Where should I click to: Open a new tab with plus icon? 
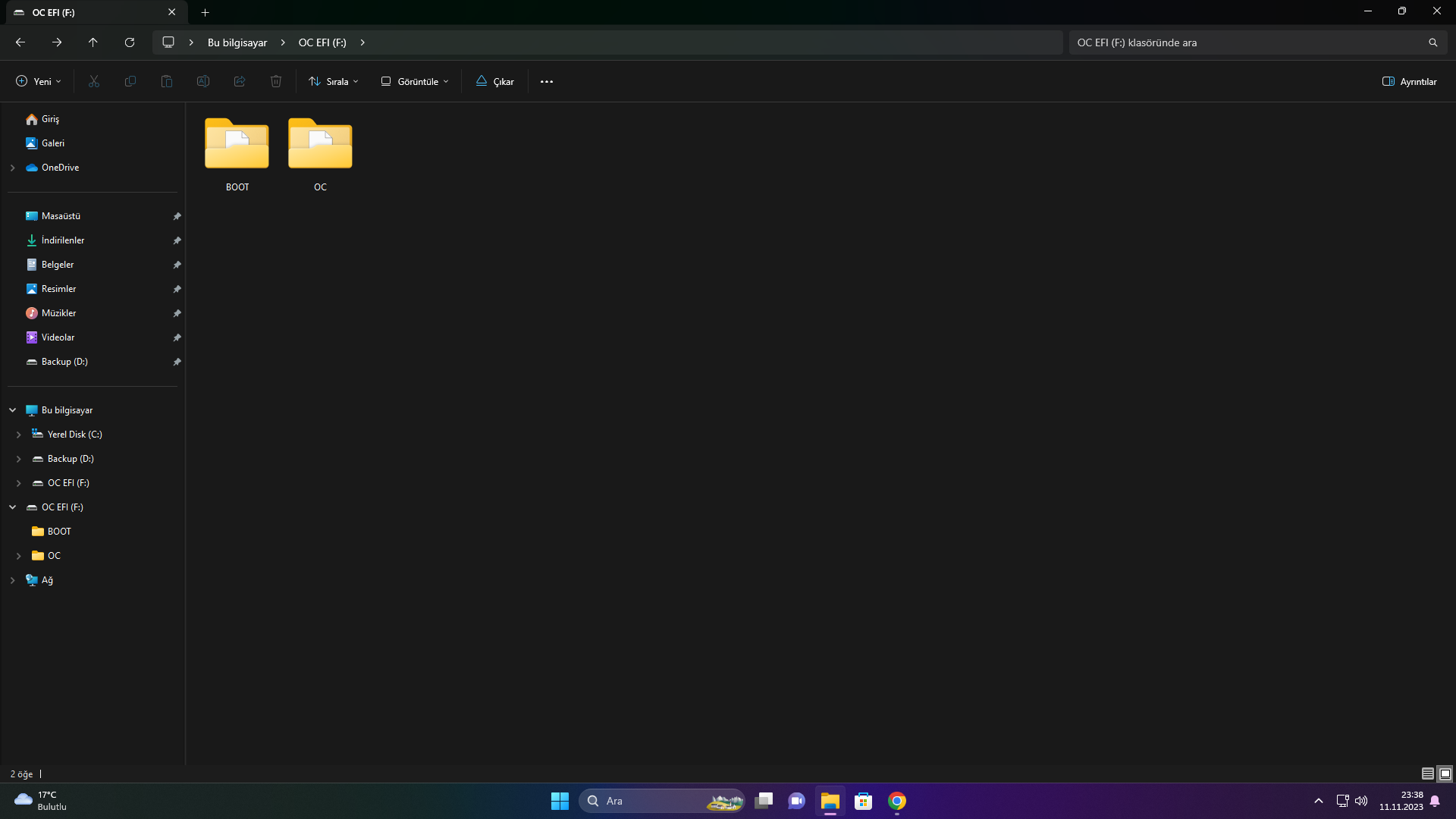[205, 12]
